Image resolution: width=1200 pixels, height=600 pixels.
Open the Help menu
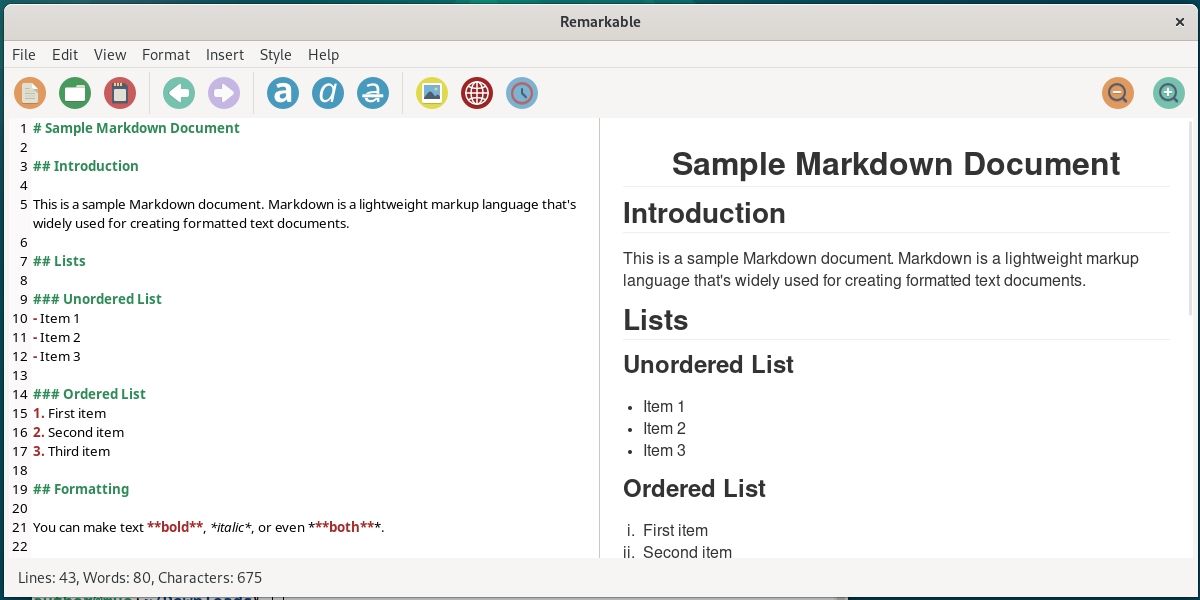[324, 55]
